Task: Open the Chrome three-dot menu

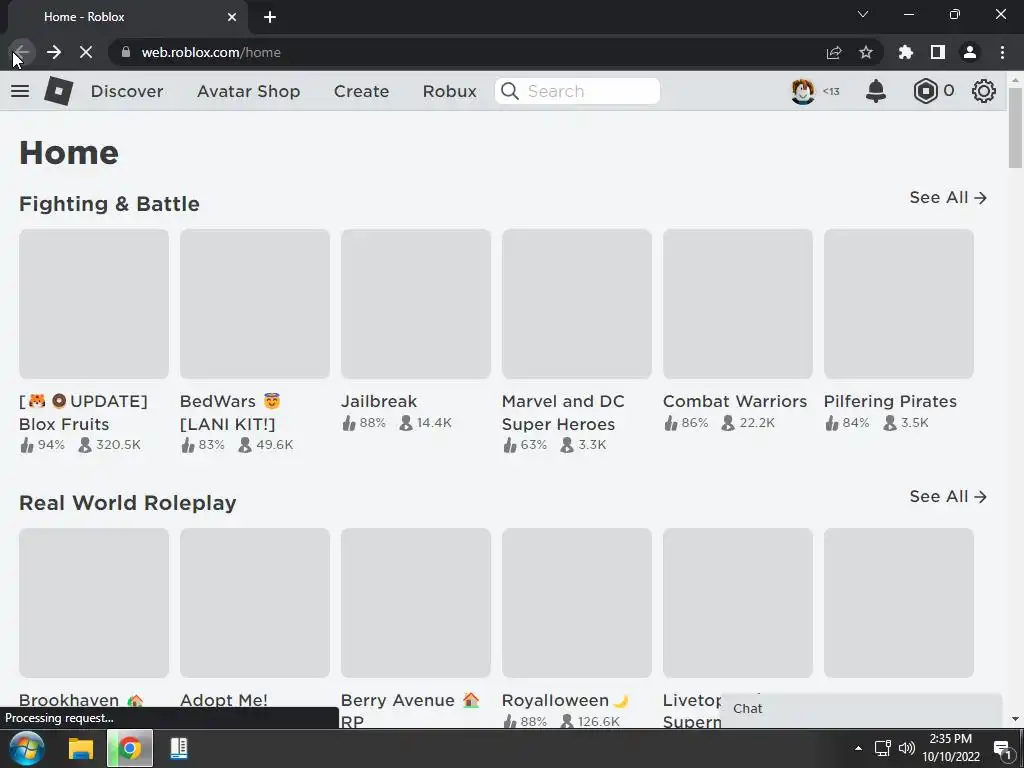Action: 1002,52
